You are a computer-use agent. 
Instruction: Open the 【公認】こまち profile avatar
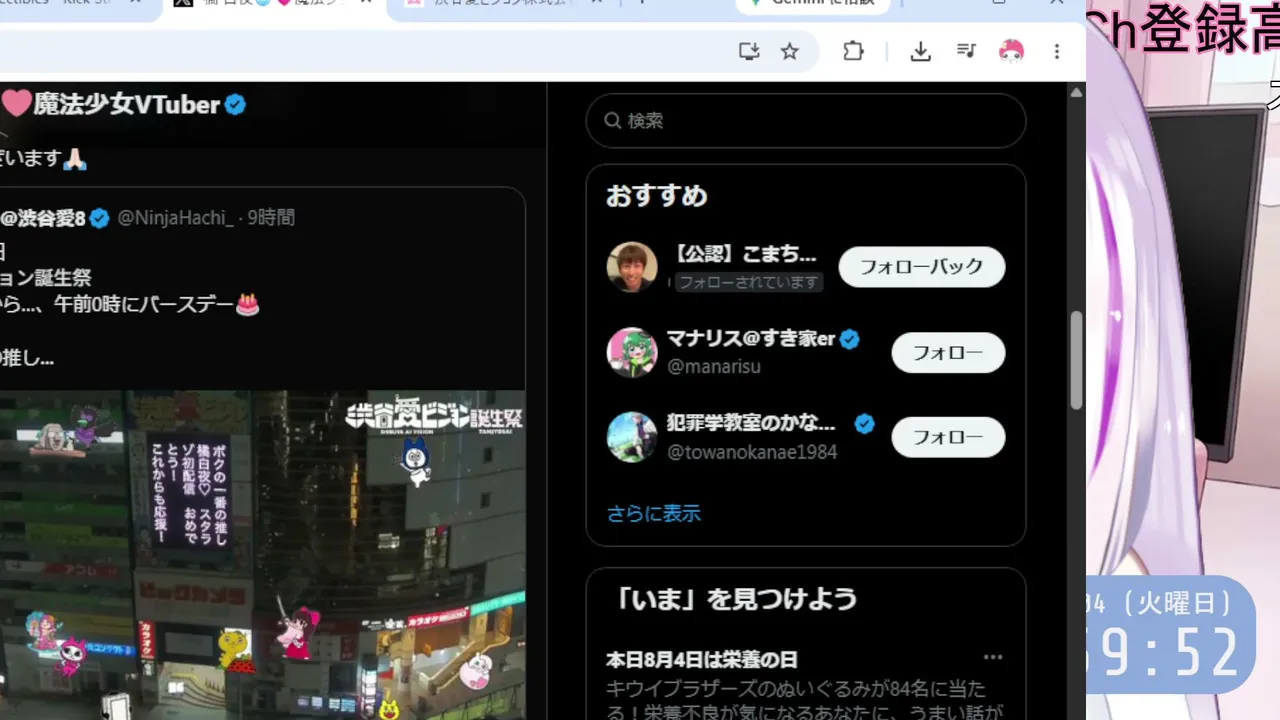(632, 267)
